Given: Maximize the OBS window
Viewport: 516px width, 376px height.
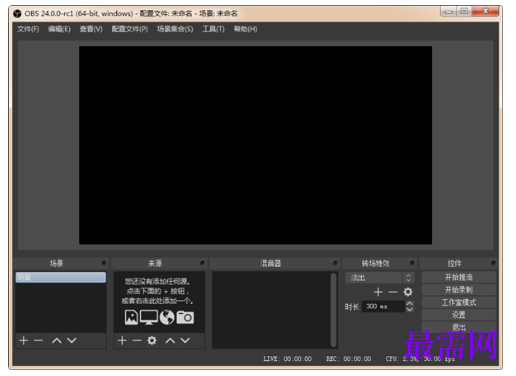Looking at the screenshot, I should point(464,11).
